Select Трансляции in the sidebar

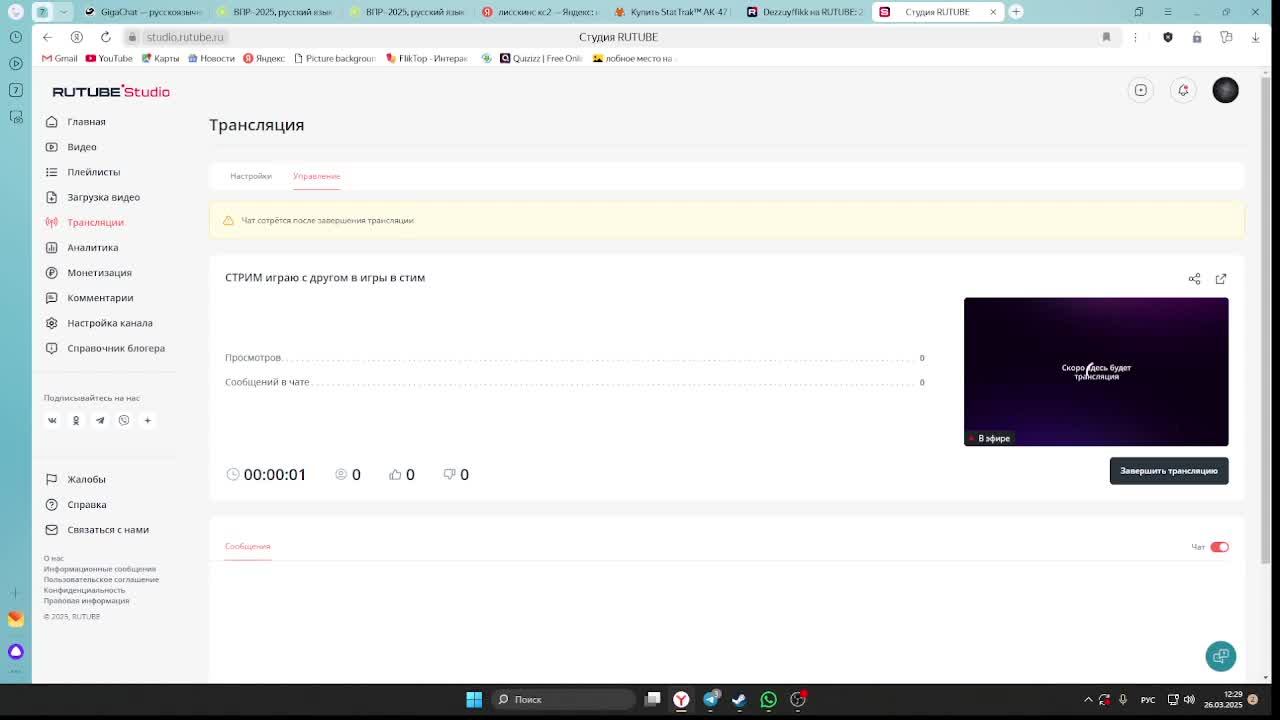tap(95, 222)
